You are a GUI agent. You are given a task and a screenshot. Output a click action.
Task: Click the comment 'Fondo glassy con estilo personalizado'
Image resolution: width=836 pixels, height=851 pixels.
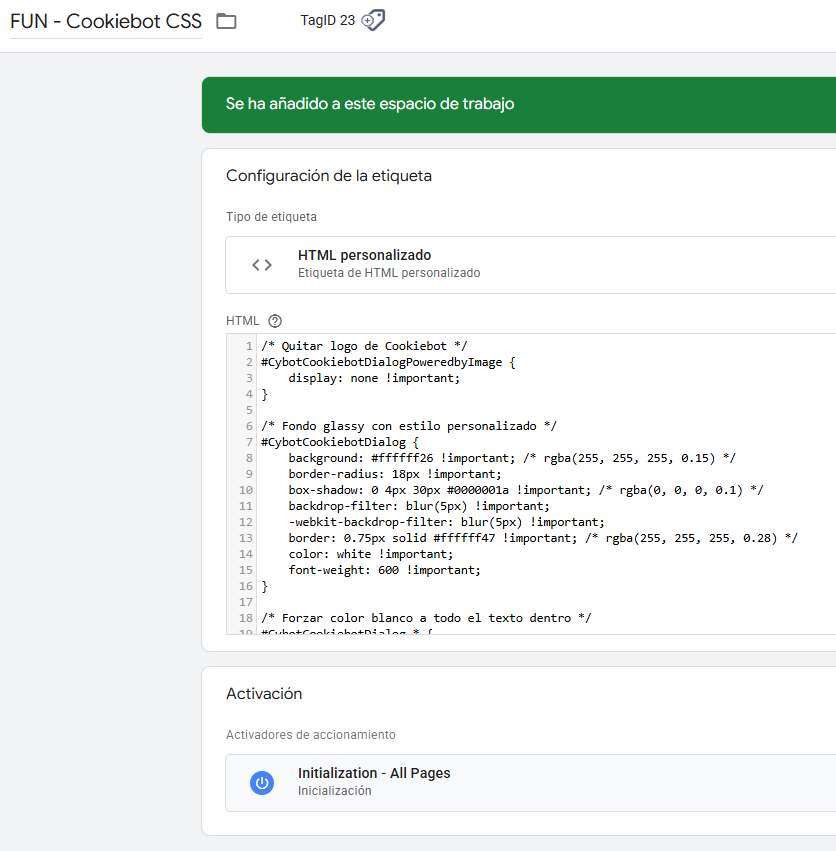pos(409,426)
